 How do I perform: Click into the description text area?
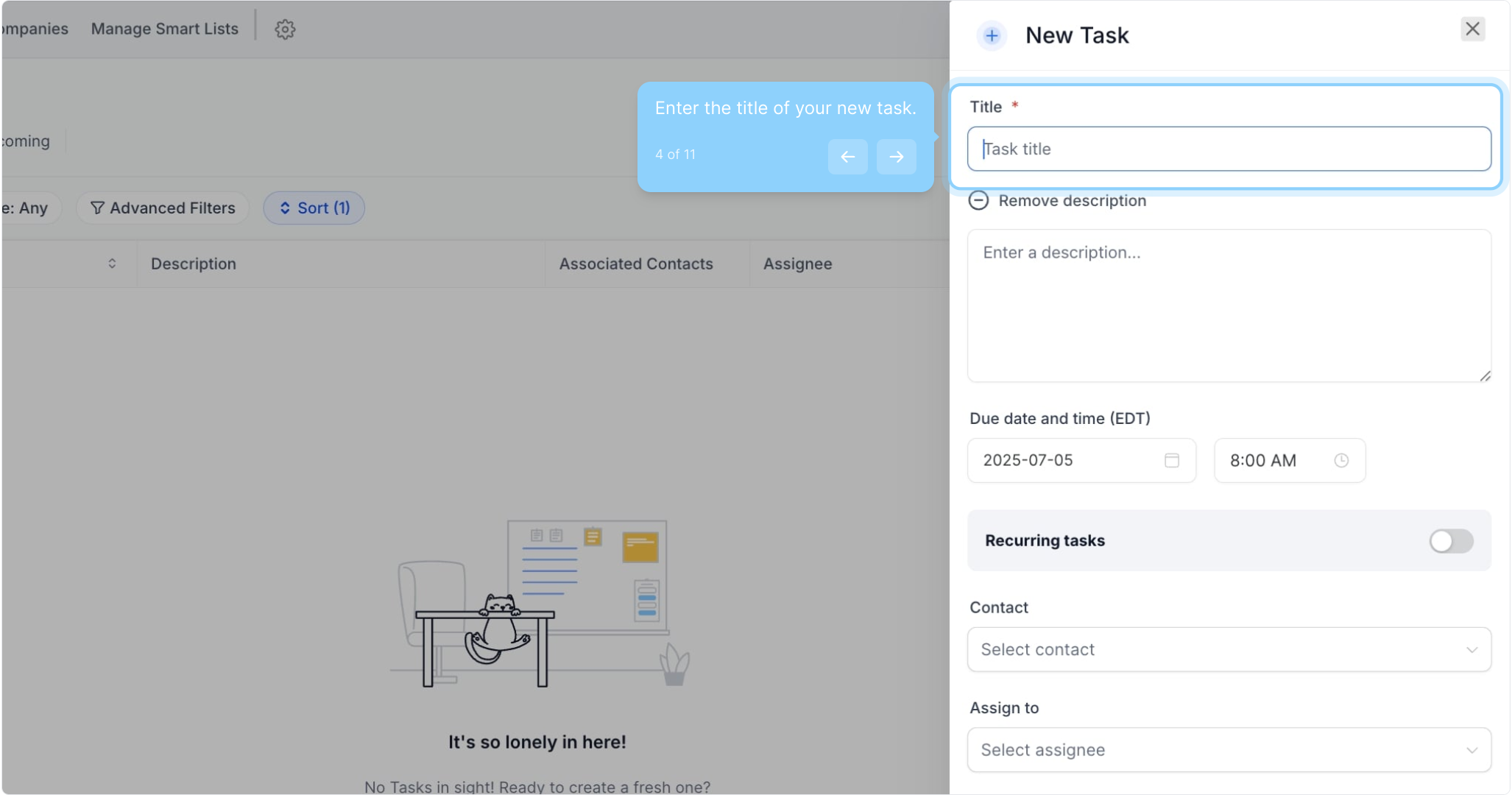point(1229,305)
